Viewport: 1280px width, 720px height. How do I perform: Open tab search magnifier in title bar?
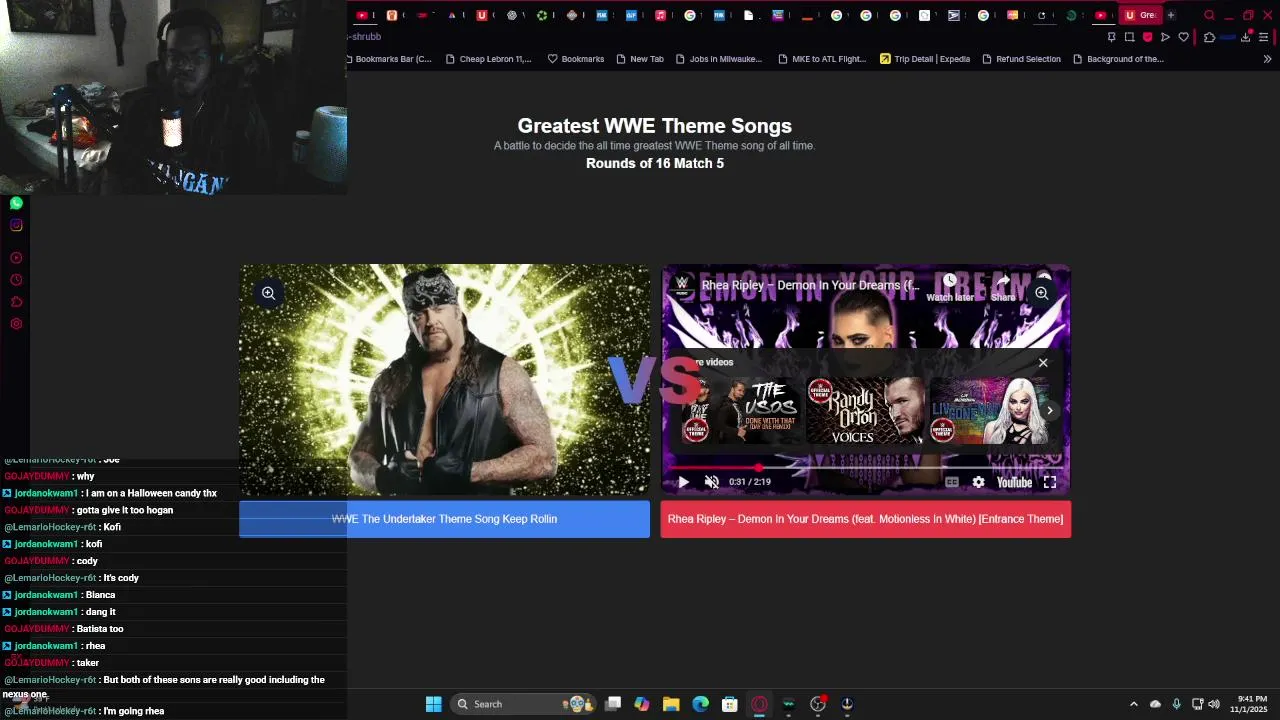(1209, 15)
